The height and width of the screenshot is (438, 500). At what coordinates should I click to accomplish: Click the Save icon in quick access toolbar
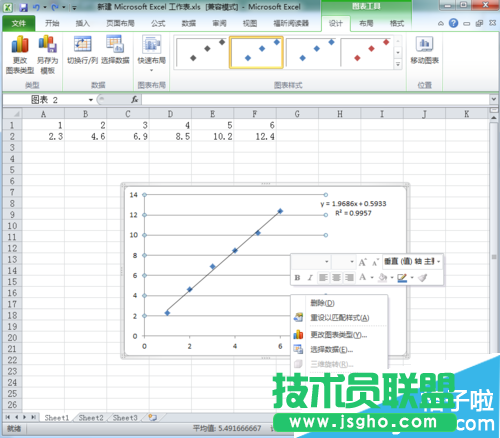[23, 7]
